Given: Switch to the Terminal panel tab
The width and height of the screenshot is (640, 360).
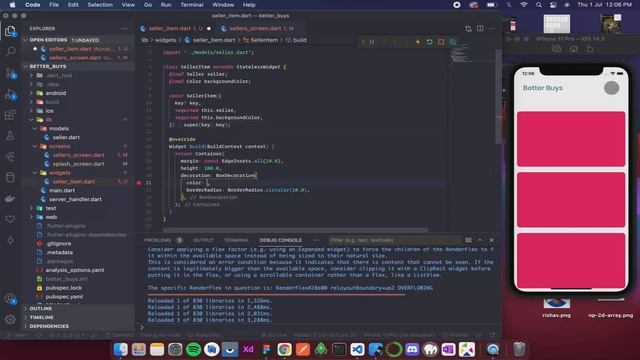Looking at the screenshot, I should [236, 240].
